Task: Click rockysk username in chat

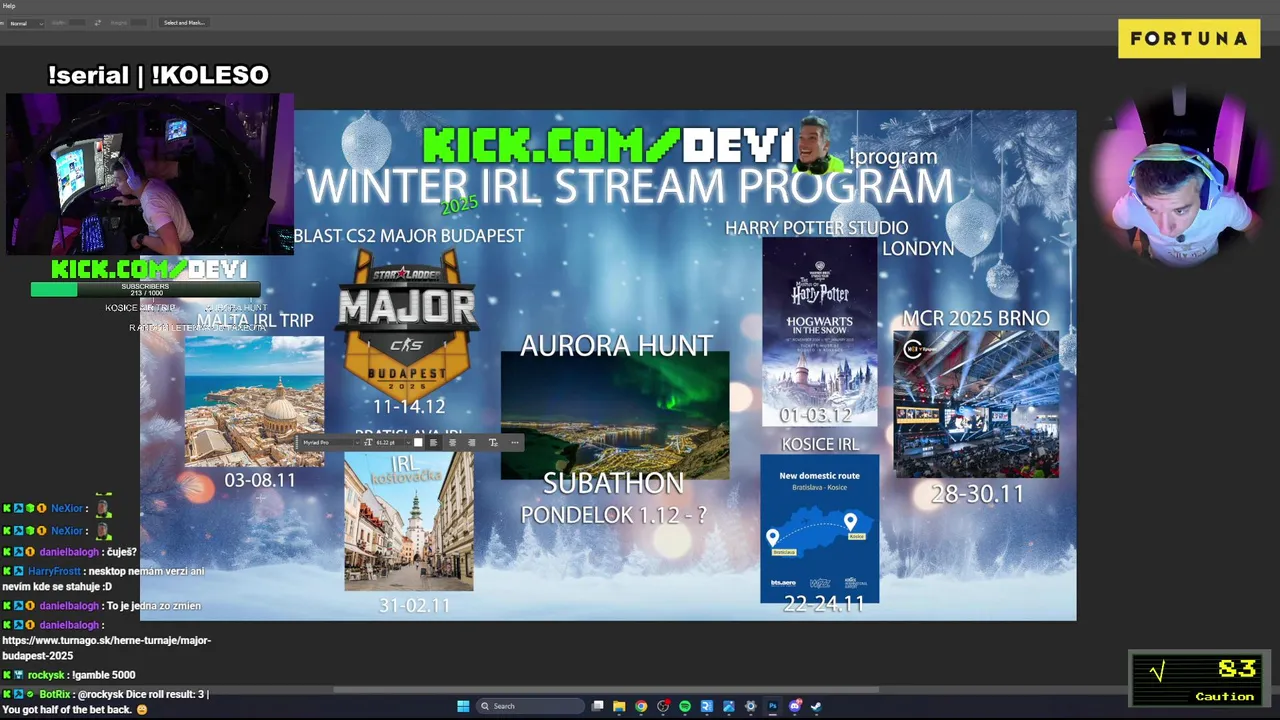Action: point(46,675)
